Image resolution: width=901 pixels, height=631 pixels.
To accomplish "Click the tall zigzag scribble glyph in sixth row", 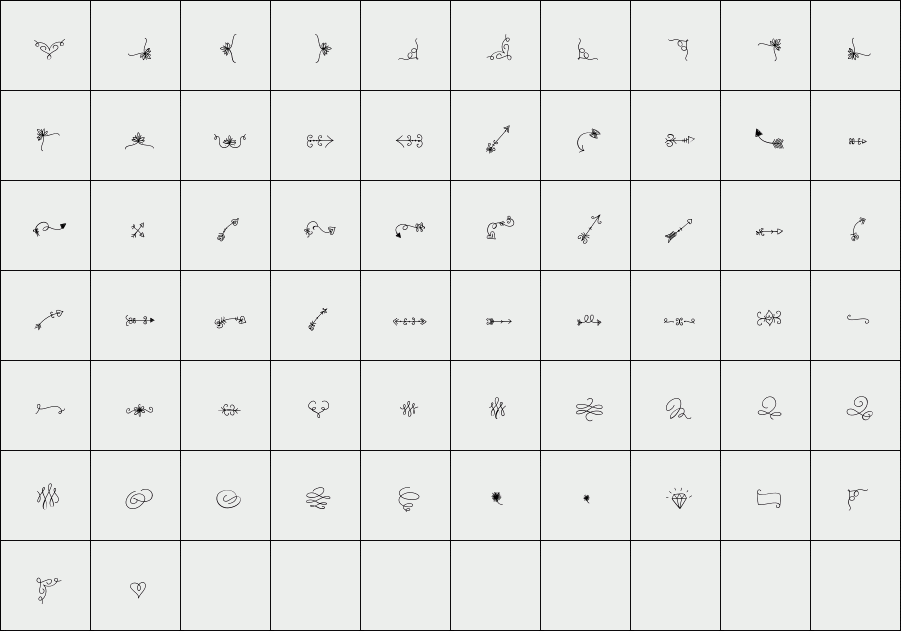I will [48, 497].
